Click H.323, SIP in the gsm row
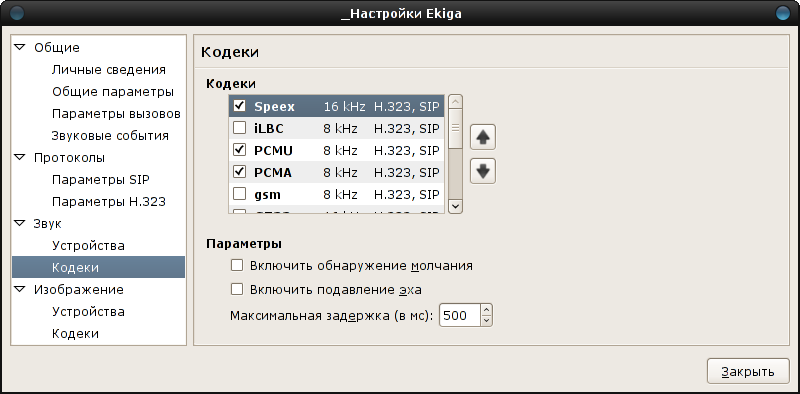Image resolution: width=800 pixels, height=394 pixels. tap(407, 194)
